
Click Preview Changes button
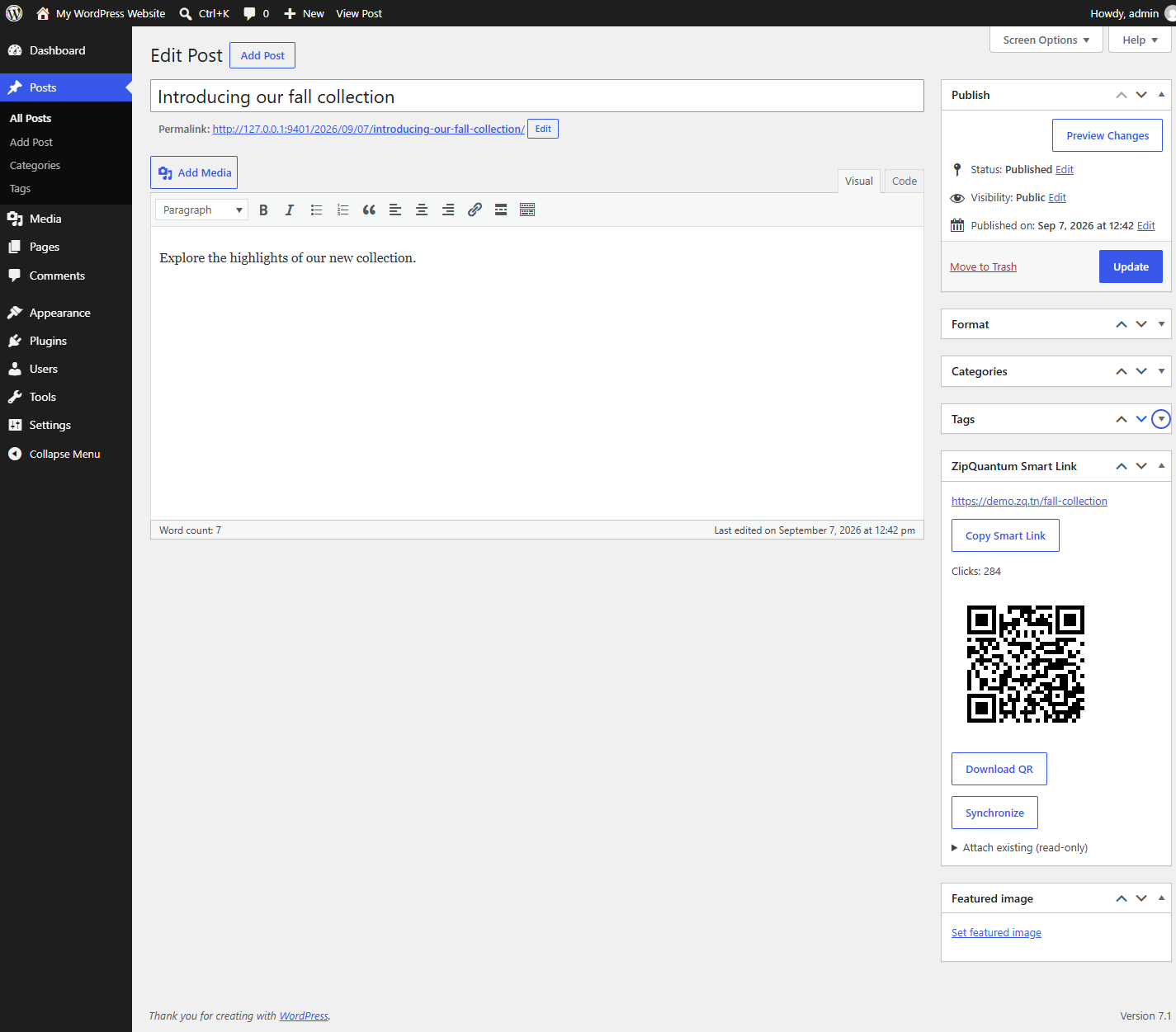point(1108,135)
